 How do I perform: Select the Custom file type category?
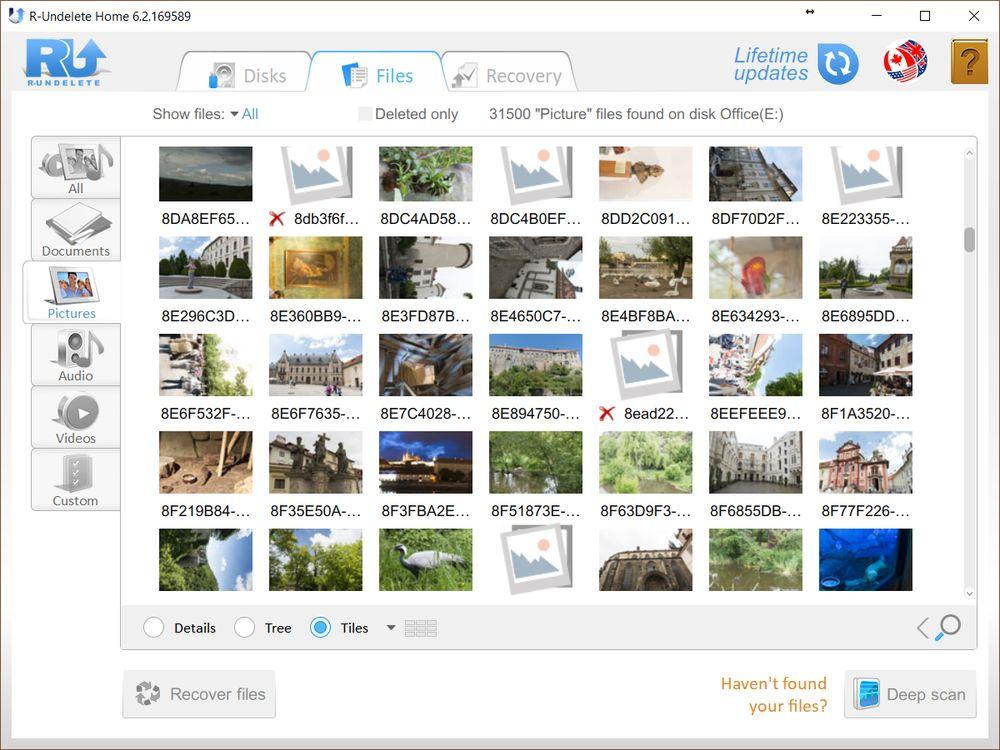point(76,480)
